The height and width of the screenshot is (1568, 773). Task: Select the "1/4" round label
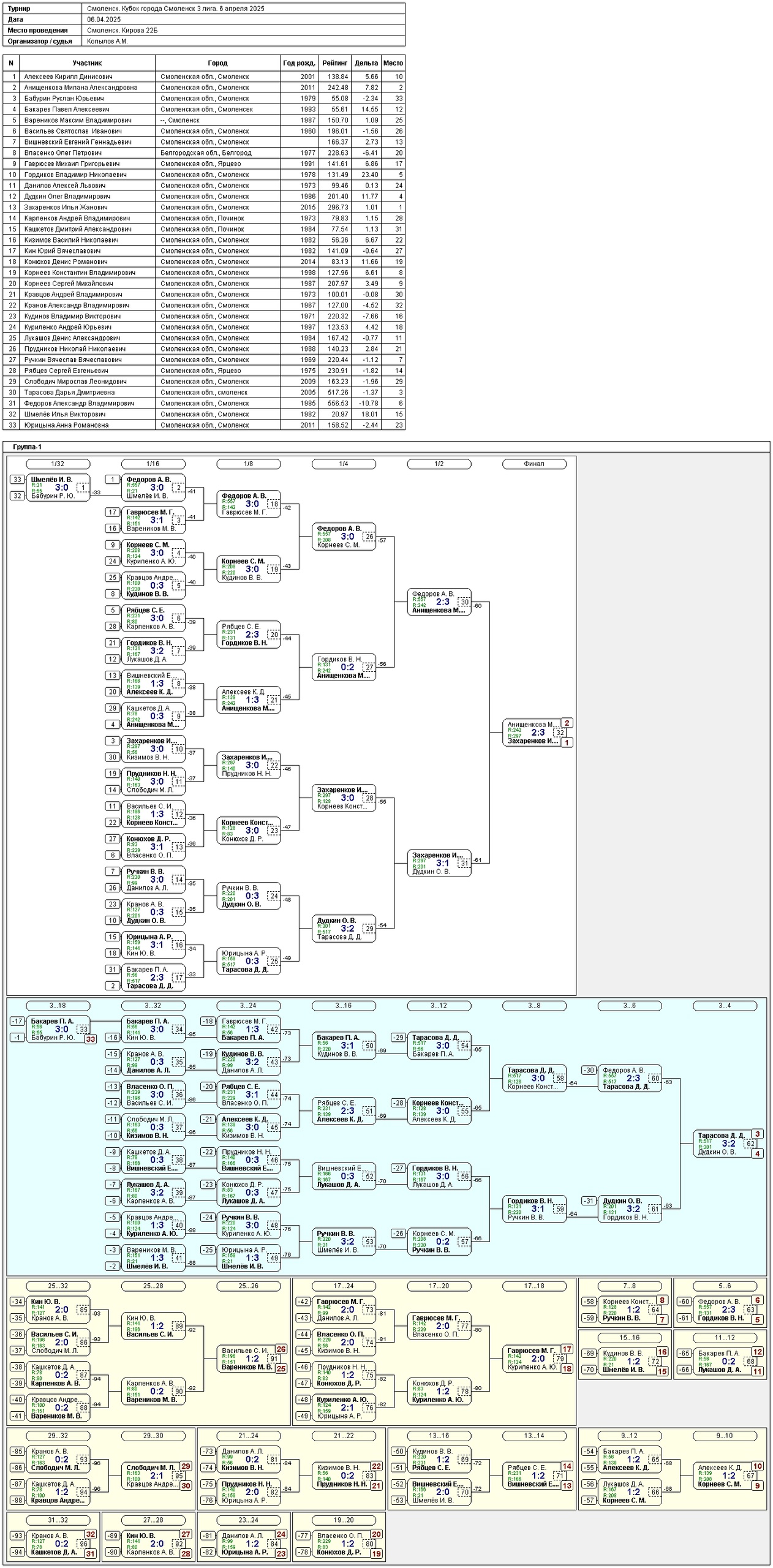tap(344, 464)
